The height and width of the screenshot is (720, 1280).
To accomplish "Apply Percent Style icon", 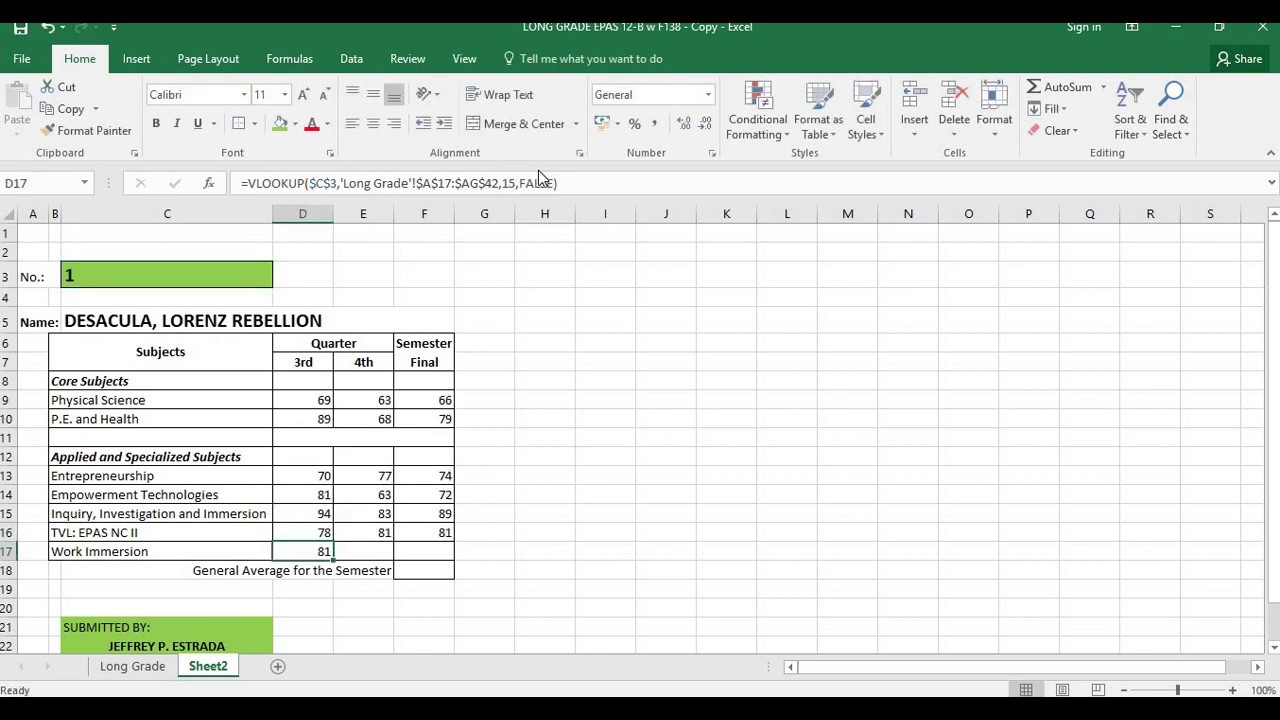I will click(635, 123).
